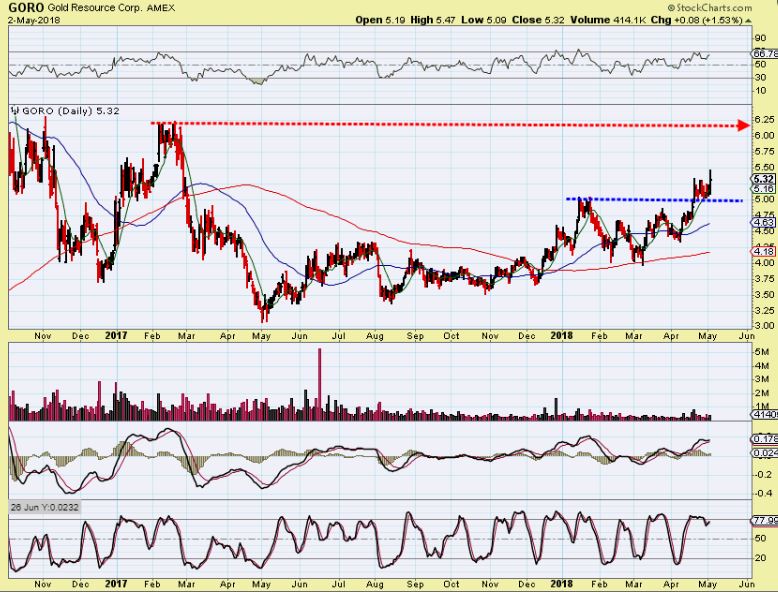Viewport: 778px width, 592px height.
Task: Click the 30 level on RSI axis
Action: click(x=760, y=77)
